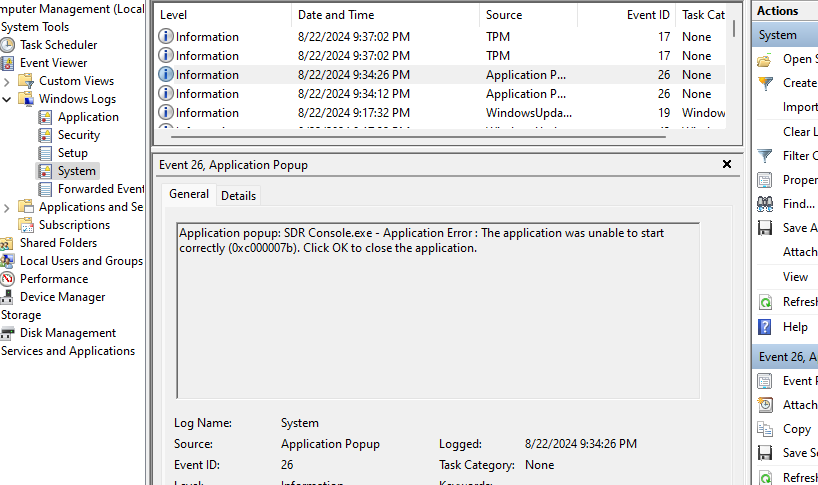818x485 pixels.
Task: Open the Performance monitor icon
Action: point(7,280)
